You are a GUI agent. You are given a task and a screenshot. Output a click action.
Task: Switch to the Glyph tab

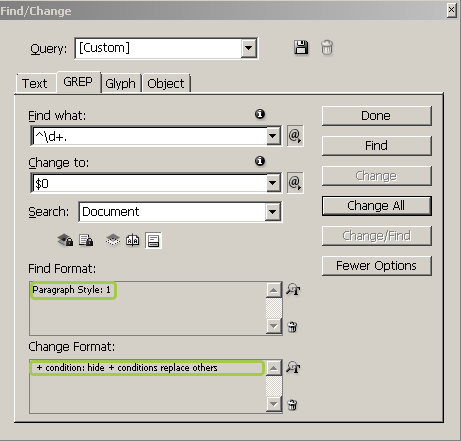tap(120, 83)
